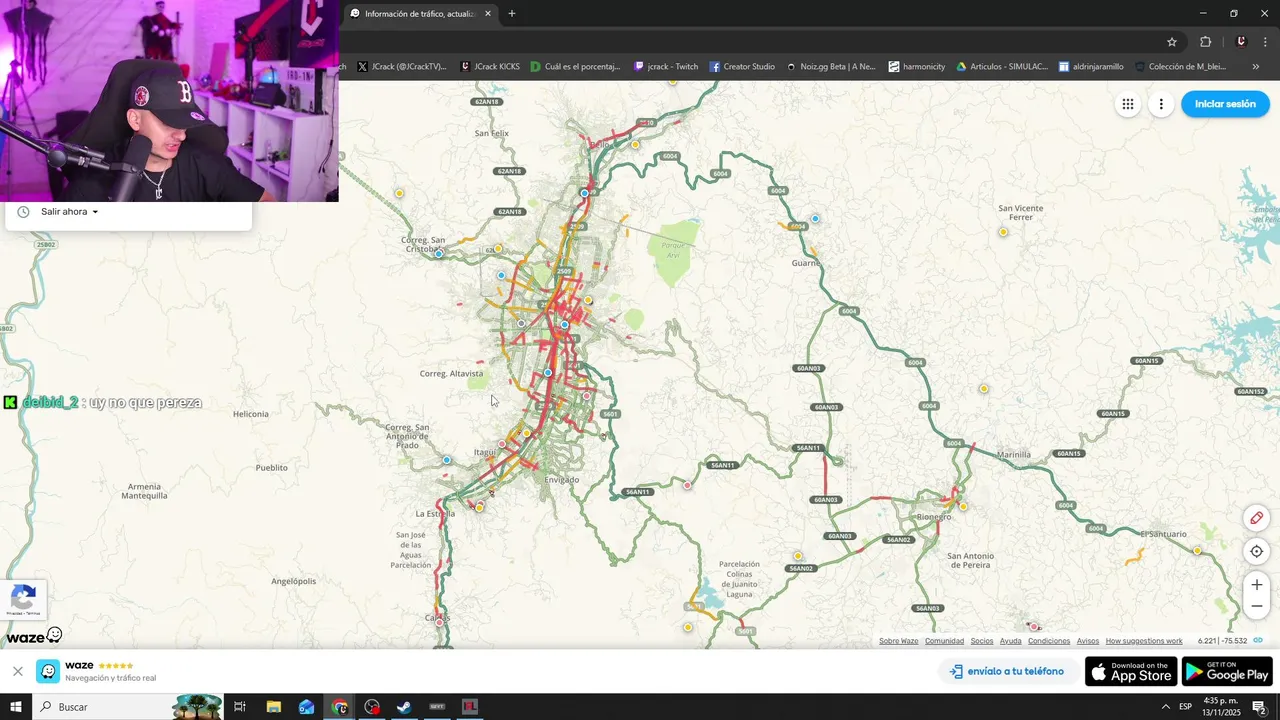Image resolution: width=1280 pixels, height=720 pixels.
Task: Click the Marinilla map label
Action: coord(1014,455)
